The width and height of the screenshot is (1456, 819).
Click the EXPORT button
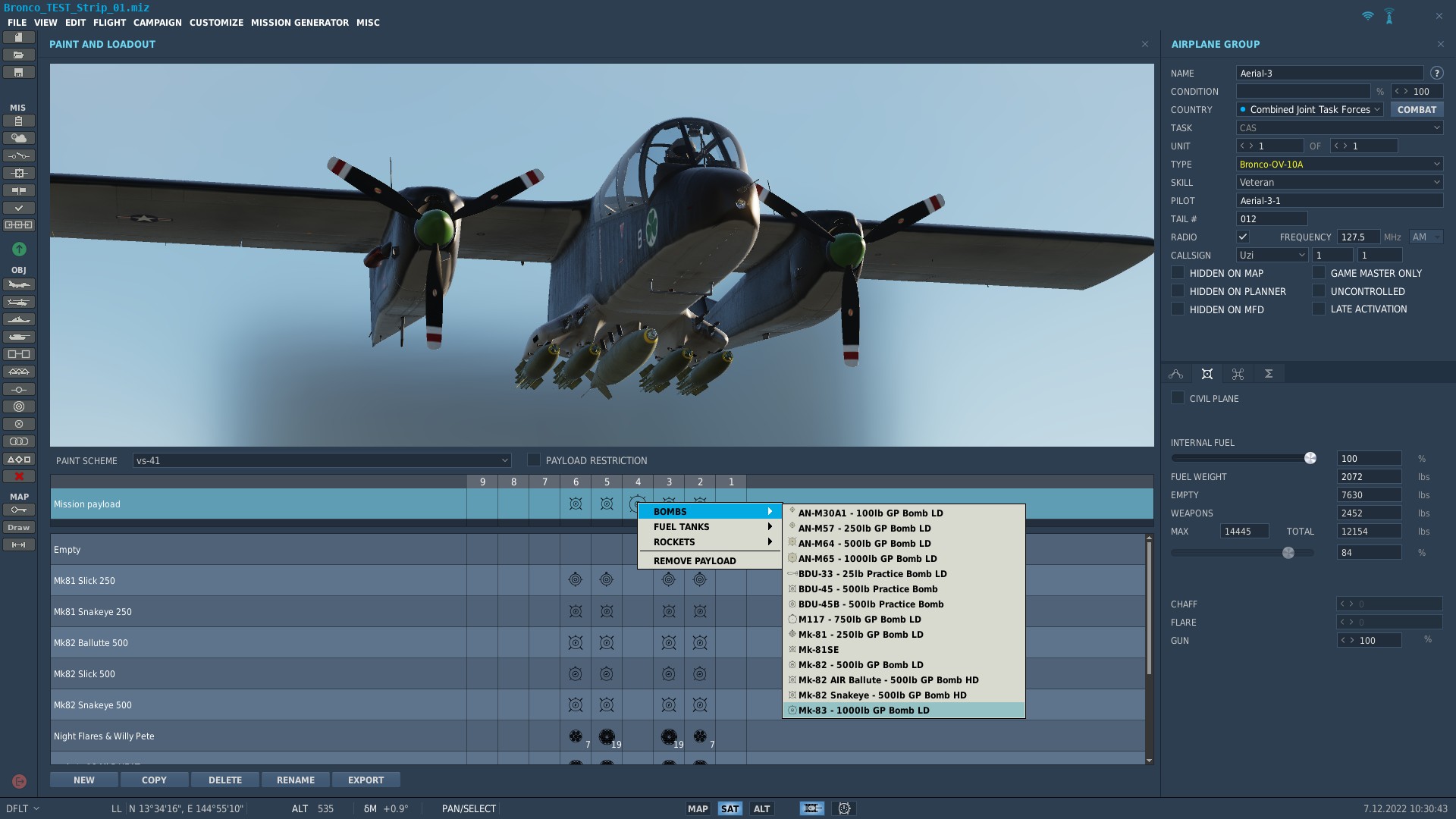[x=366, y=780]
